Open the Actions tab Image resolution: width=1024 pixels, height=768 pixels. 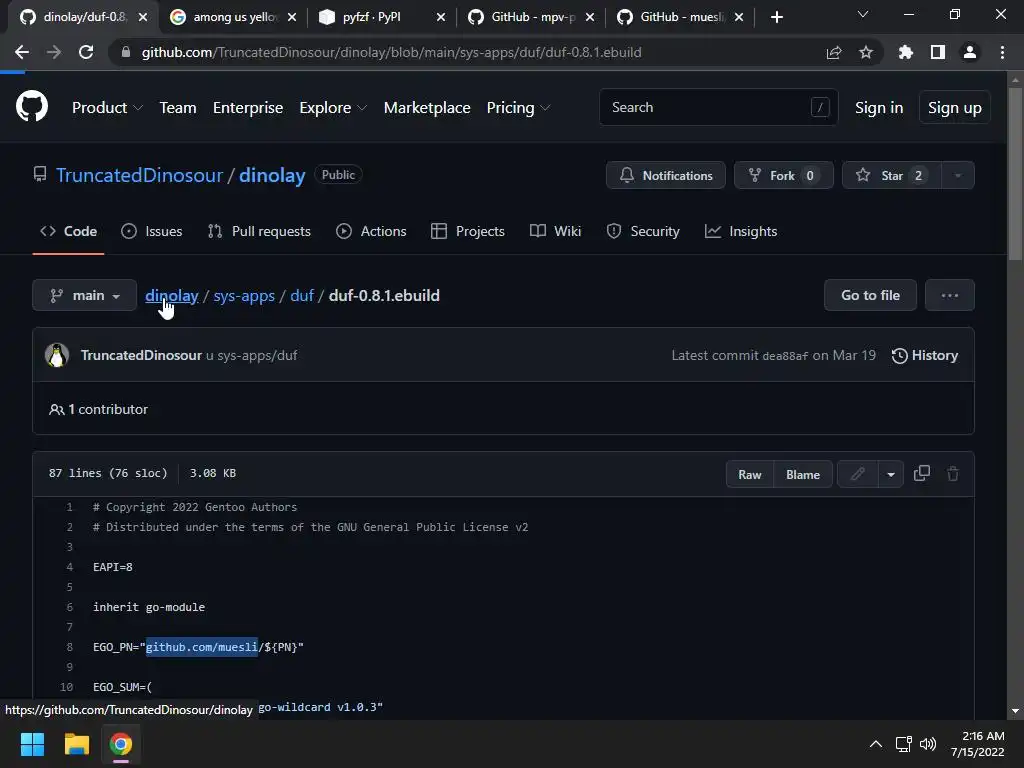coord(372,231)
